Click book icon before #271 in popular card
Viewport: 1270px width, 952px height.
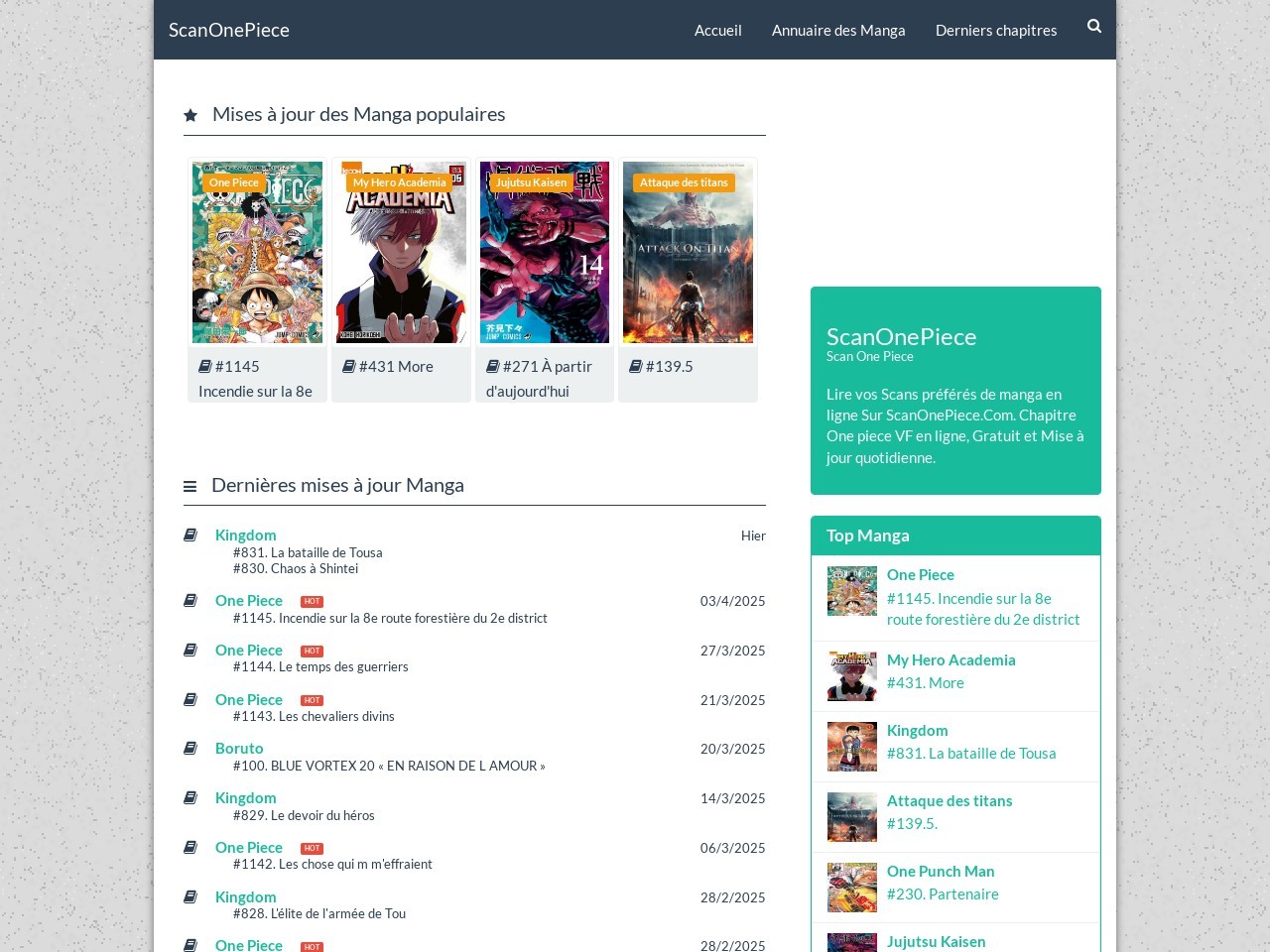point(493,366)
